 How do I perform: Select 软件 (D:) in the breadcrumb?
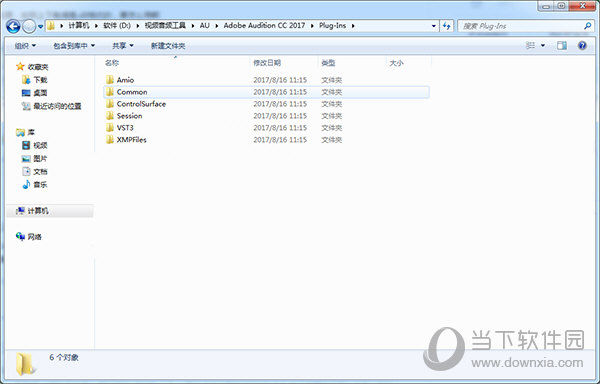(117, 26)
